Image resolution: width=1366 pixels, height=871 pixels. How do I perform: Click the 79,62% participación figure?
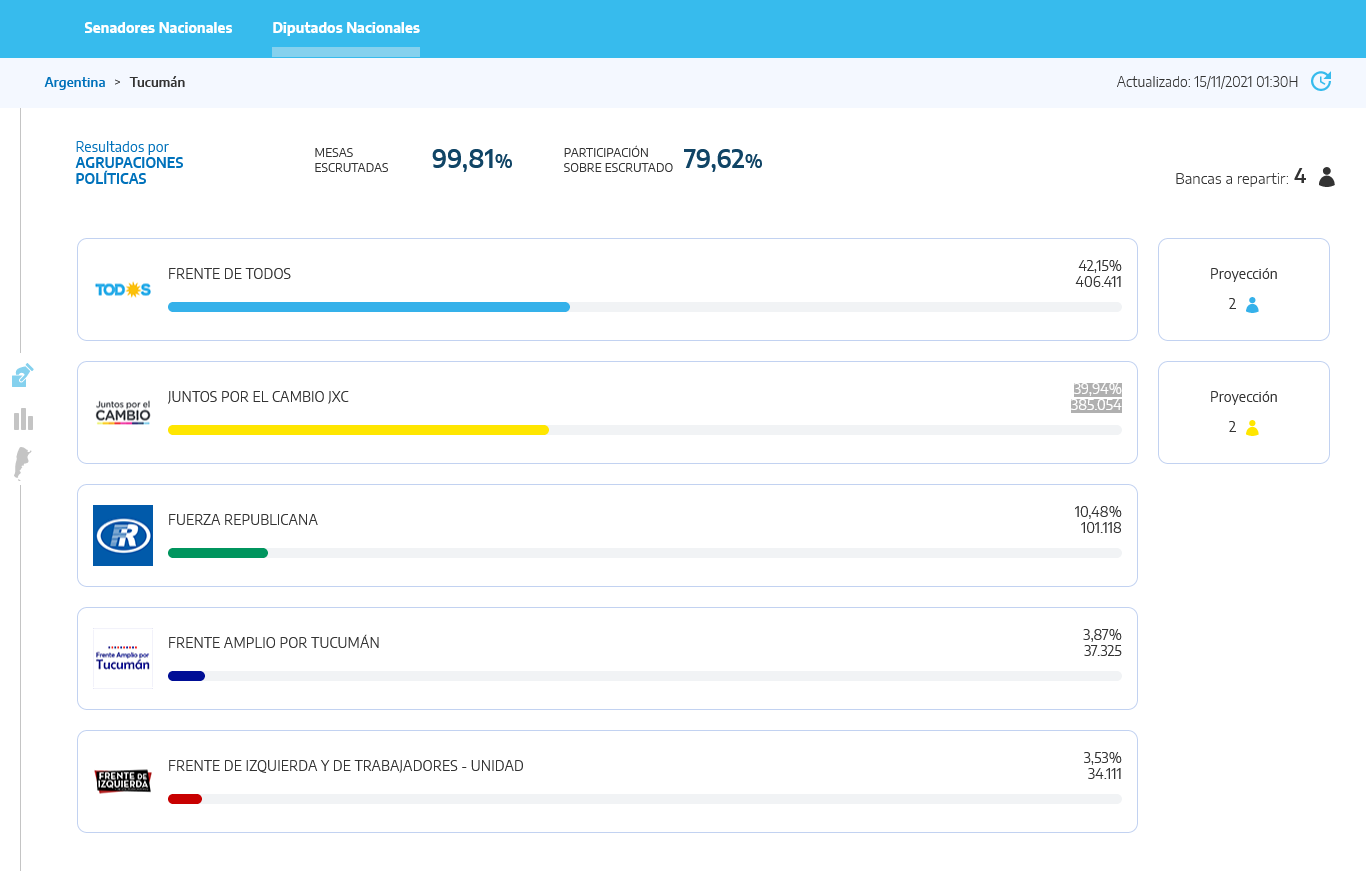(723, 159)
